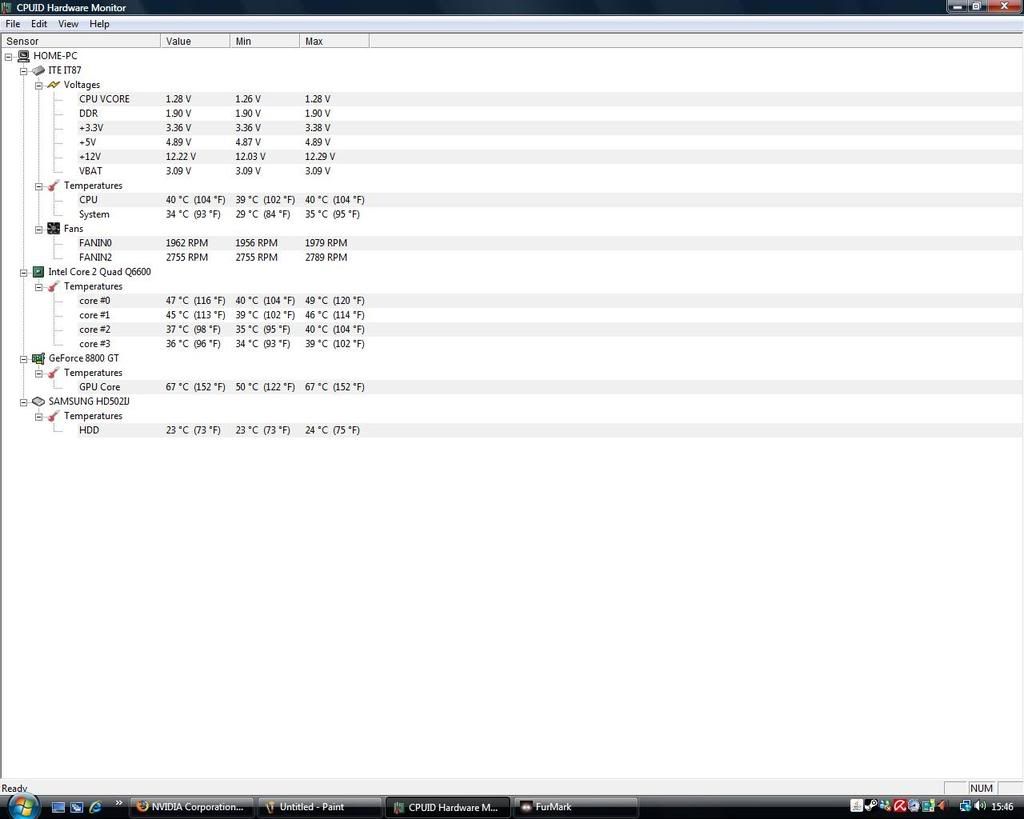Click the GeForce 8800 GT card icon

pos(39,358)
